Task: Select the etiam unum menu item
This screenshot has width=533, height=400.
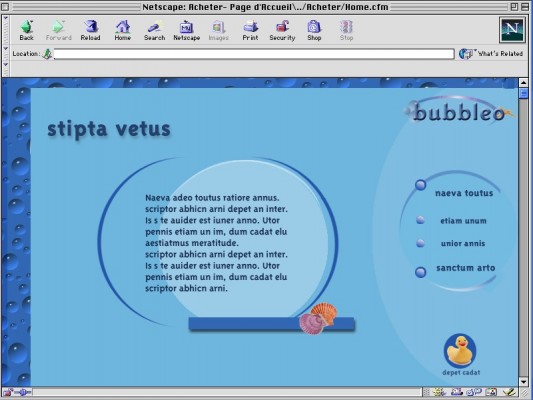Action: tap(463, 221)
